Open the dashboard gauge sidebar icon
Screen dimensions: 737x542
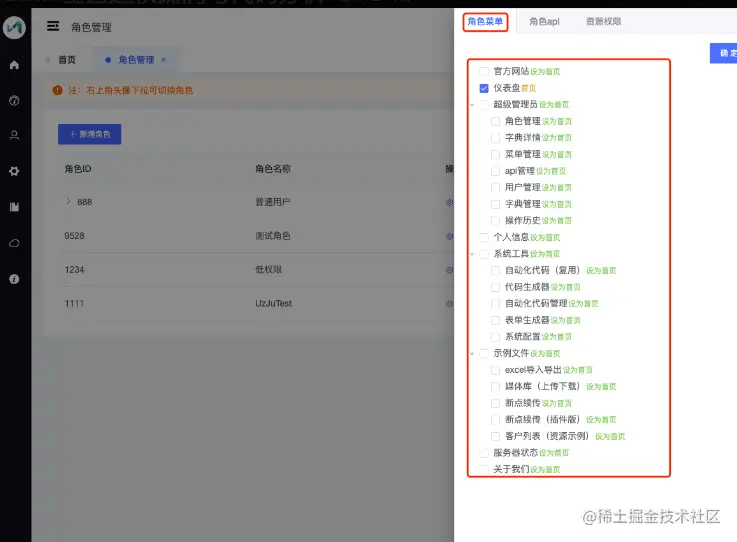14,100
